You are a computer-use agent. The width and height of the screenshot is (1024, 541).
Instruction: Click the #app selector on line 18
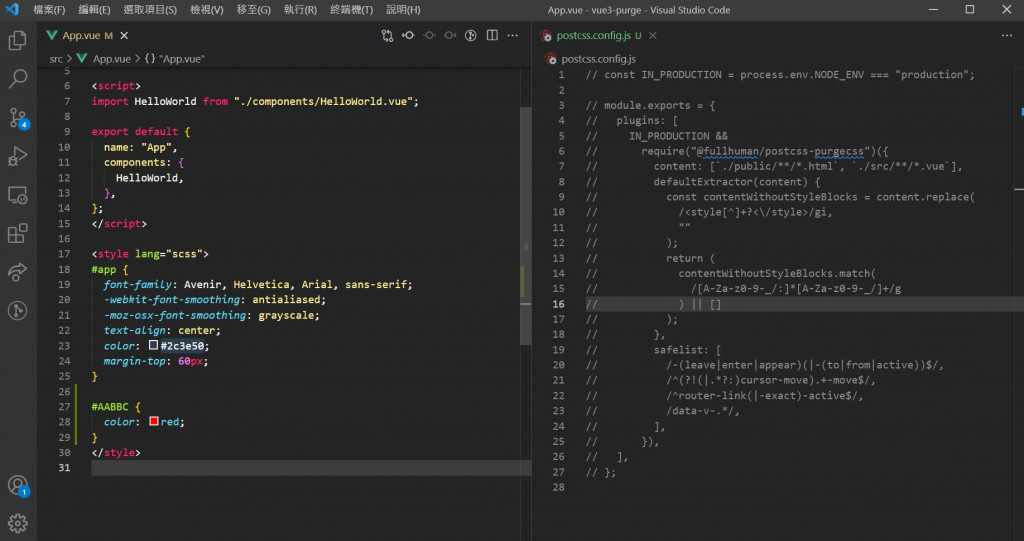point(104,269)
